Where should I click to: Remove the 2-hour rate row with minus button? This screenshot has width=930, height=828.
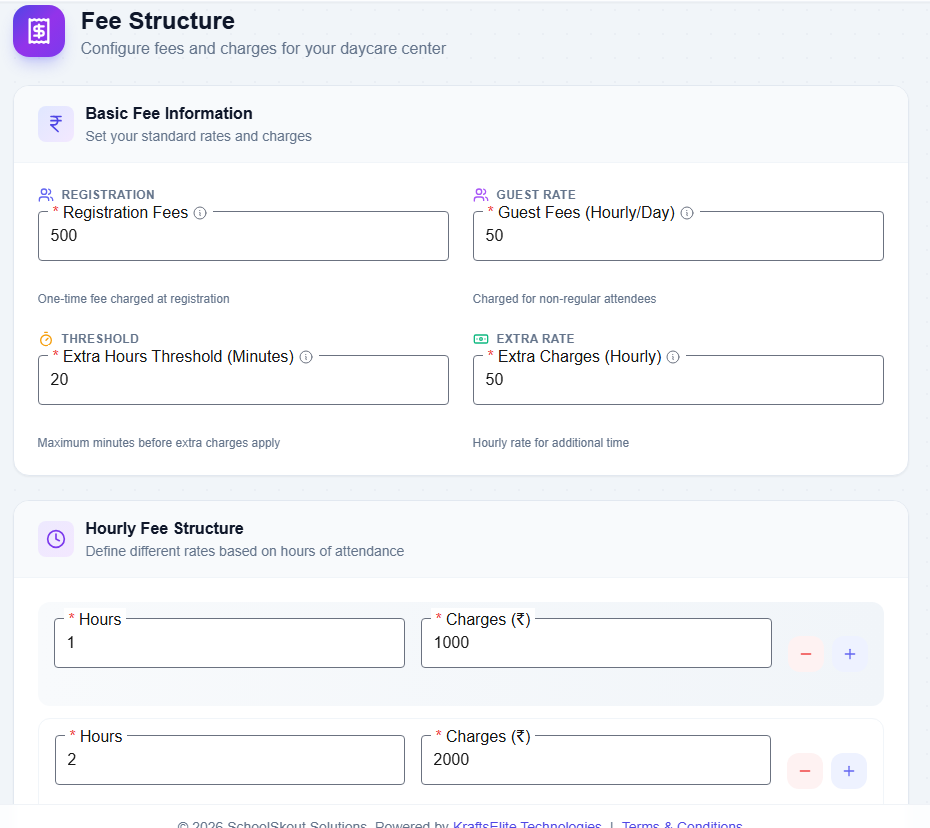[x=805, y=771]
